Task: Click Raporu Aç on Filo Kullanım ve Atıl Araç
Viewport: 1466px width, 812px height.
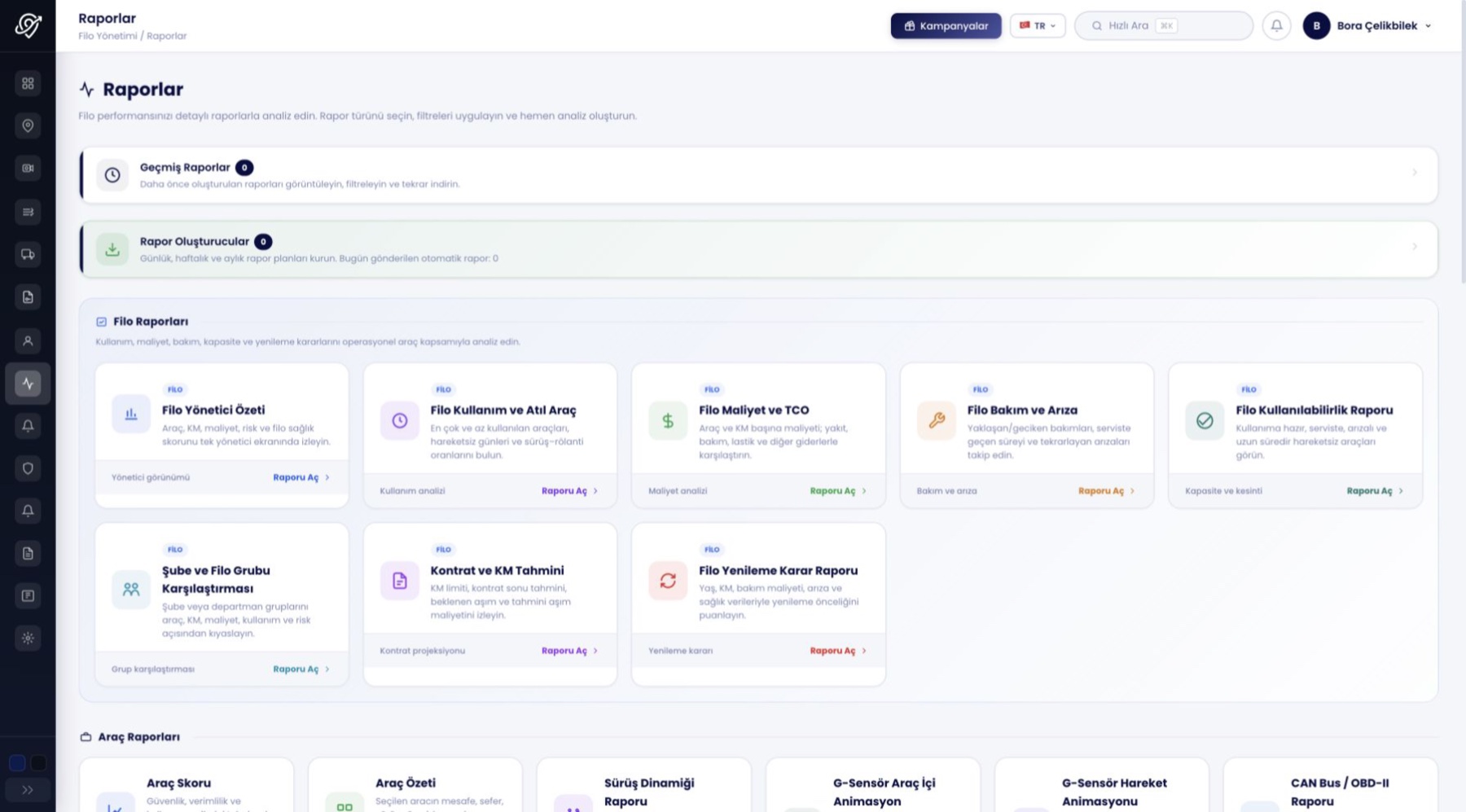Action: [570, 491]
